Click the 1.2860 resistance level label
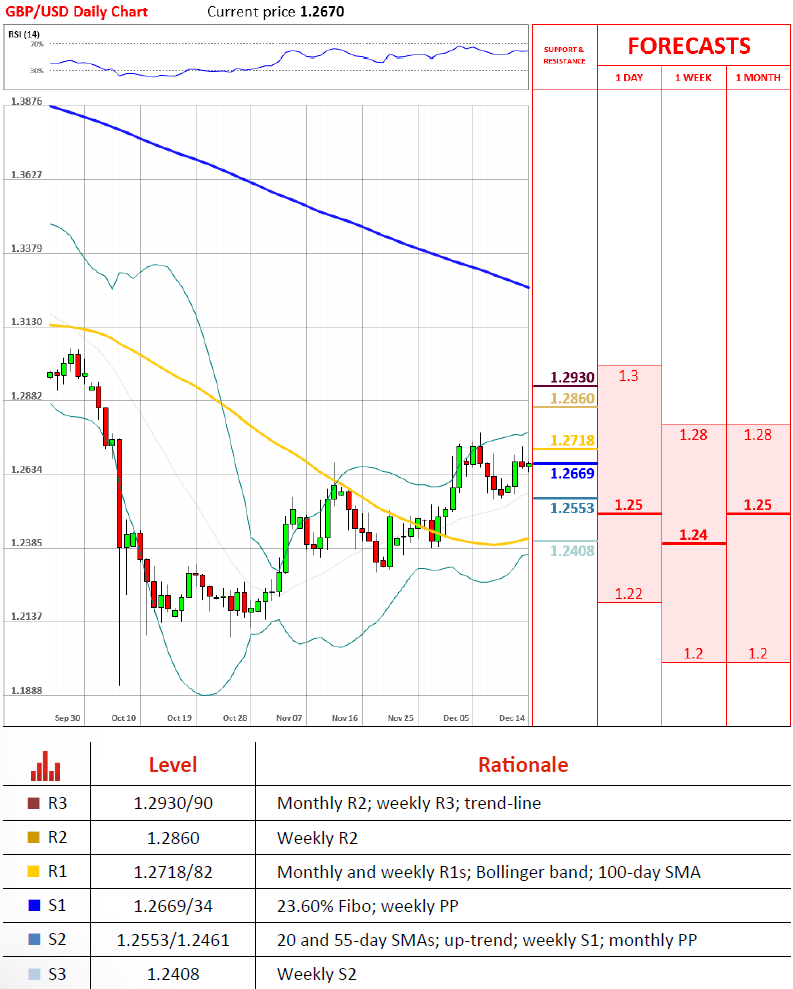Image resolution: width=793 pixels, height=989 pixels. tap(572, 399)
